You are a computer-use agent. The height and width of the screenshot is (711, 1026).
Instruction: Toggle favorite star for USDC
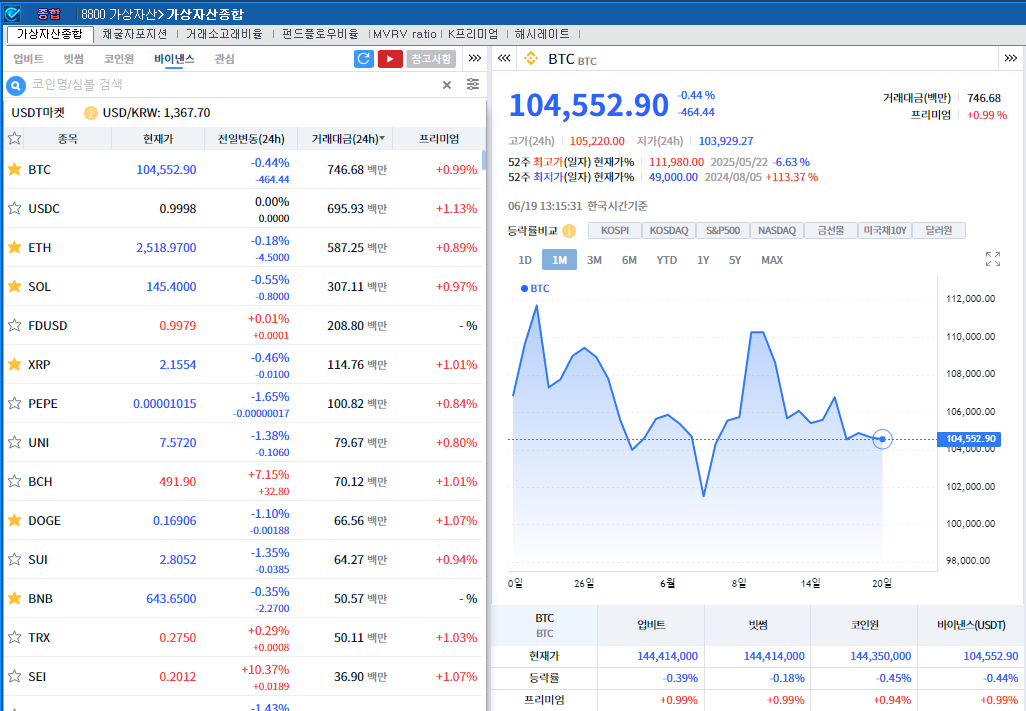click(x=15, y=208)
